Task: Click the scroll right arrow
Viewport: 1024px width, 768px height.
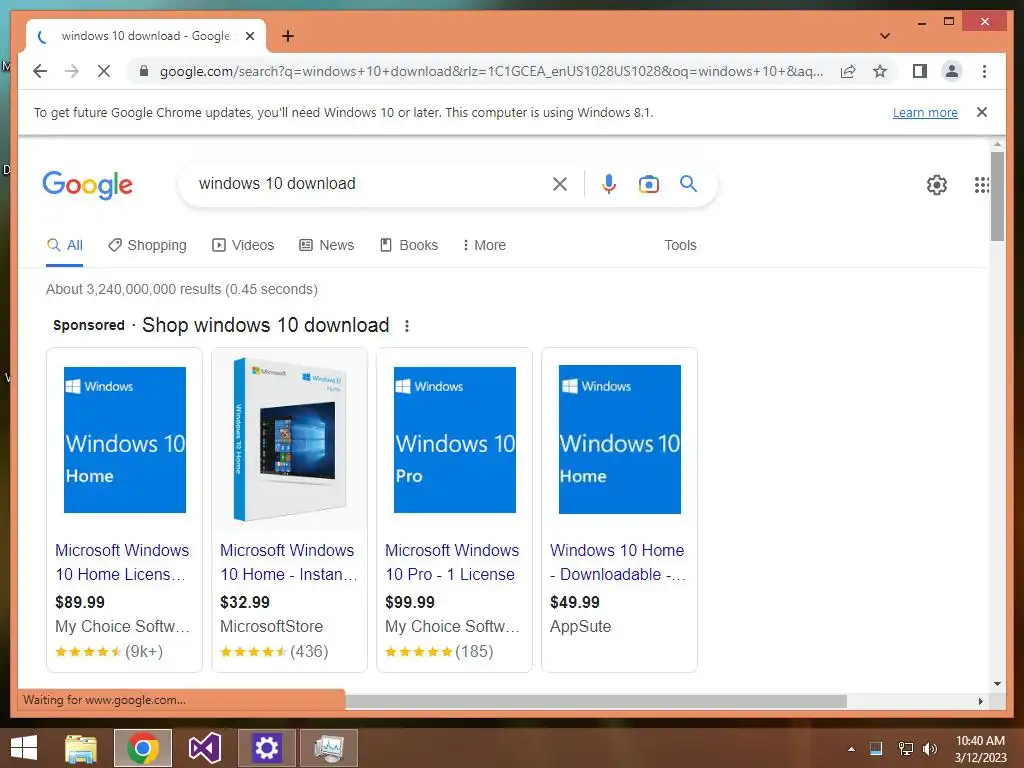Action: (x=980, y=701)
